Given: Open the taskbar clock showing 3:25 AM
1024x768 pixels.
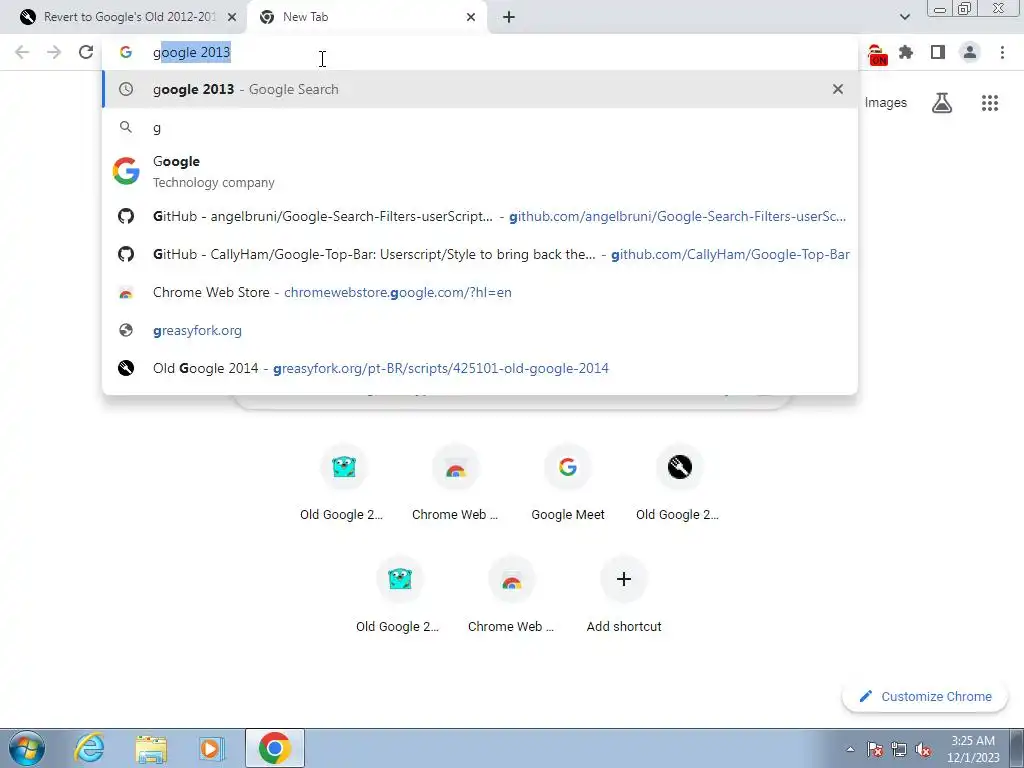Looking at the screenshot, I should (973, 749).
